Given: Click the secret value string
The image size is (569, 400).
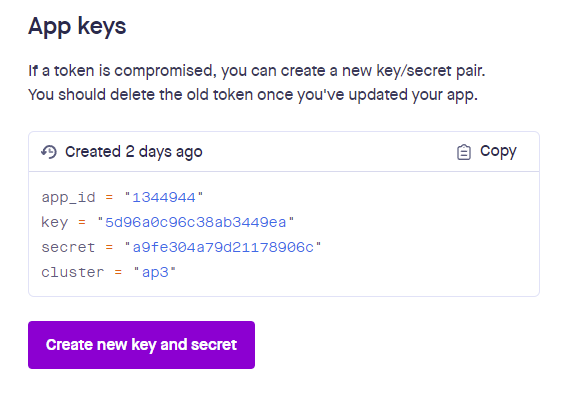Looking at the screenshot, I should 223,248.
